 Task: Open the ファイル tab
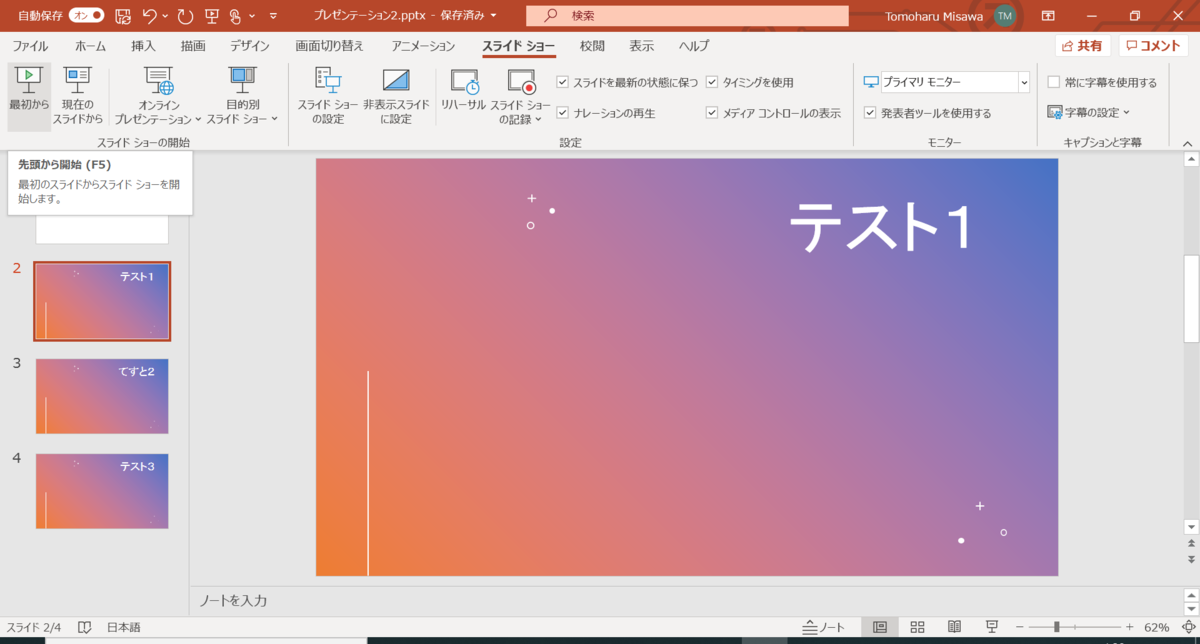tap(30, 46)
